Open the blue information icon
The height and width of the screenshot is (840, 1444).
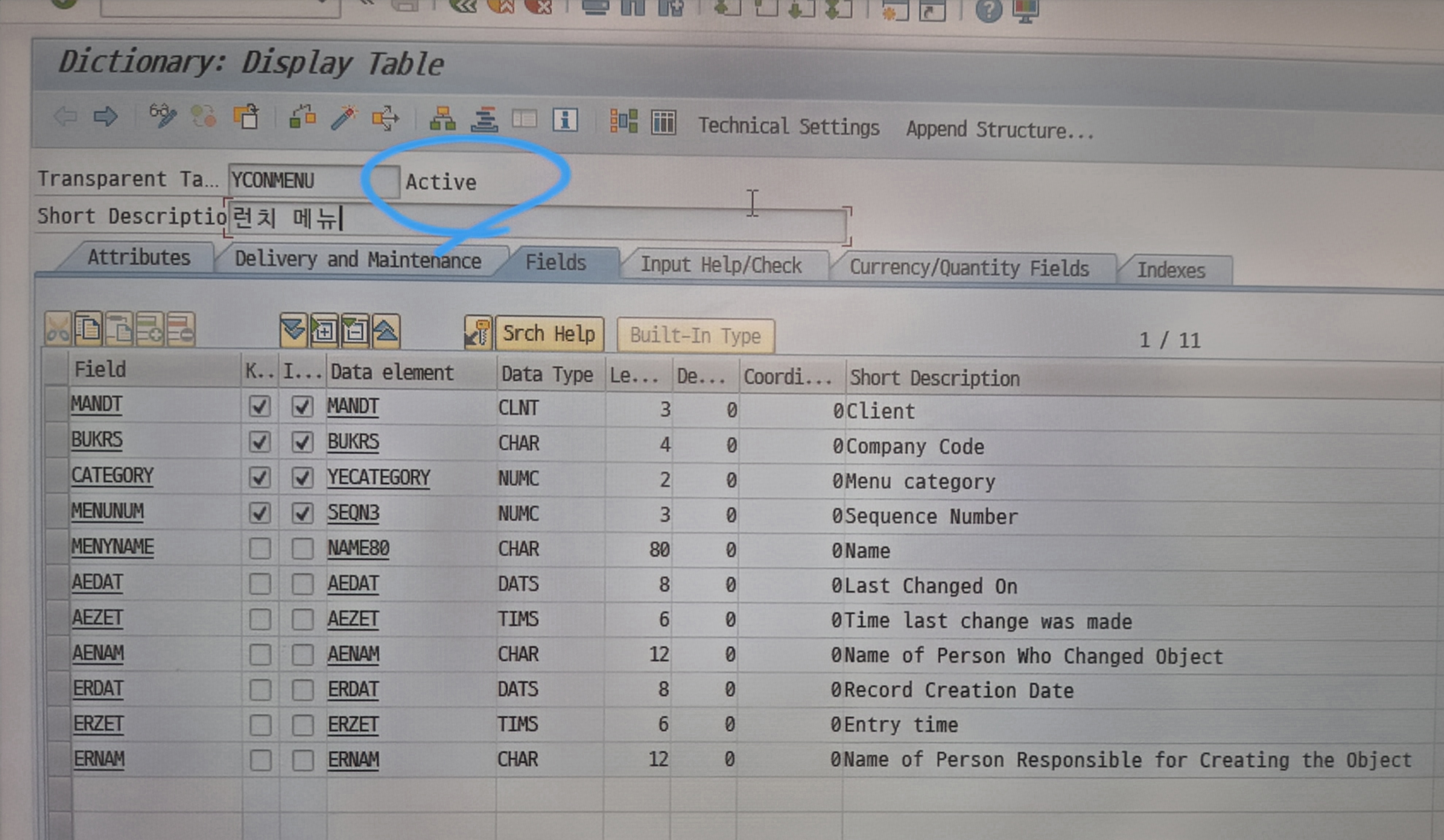[565, 120]
